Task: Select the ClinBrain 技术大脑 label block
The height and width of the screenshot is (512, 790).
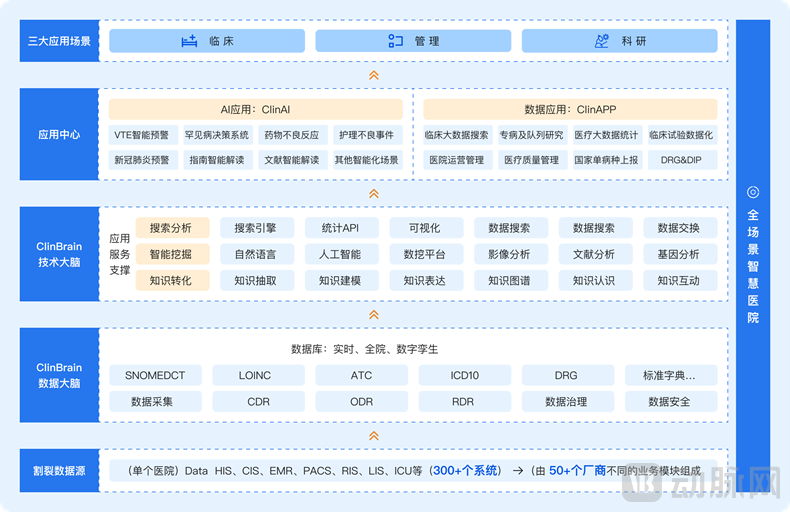Action: pos(59,254)
